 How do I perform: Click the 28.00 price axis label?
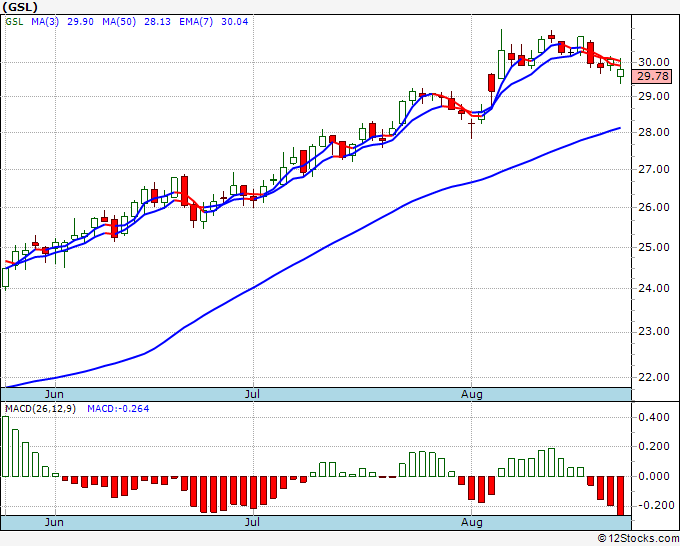click(654, 132)
